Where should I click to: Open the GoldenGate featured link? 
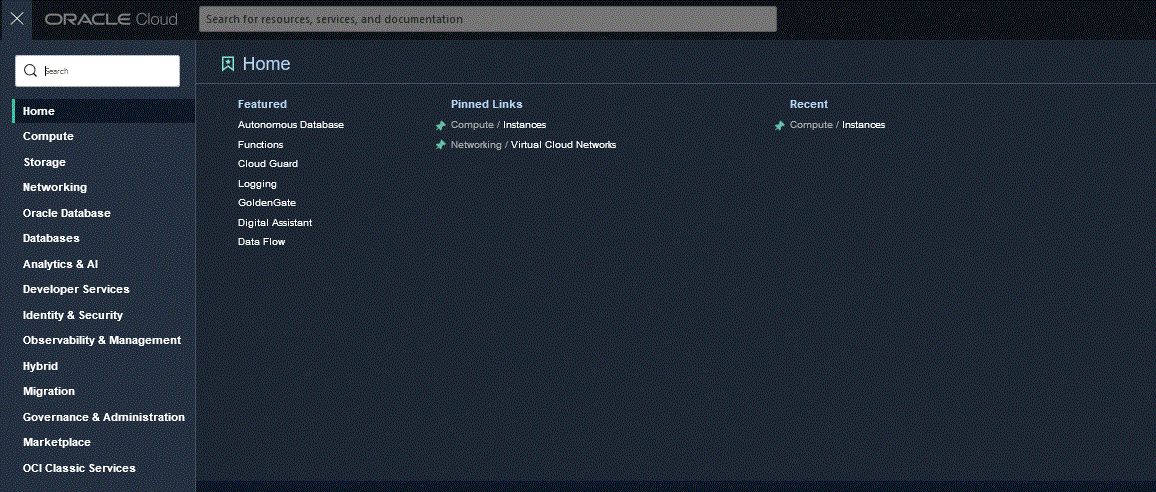(266, 203)
